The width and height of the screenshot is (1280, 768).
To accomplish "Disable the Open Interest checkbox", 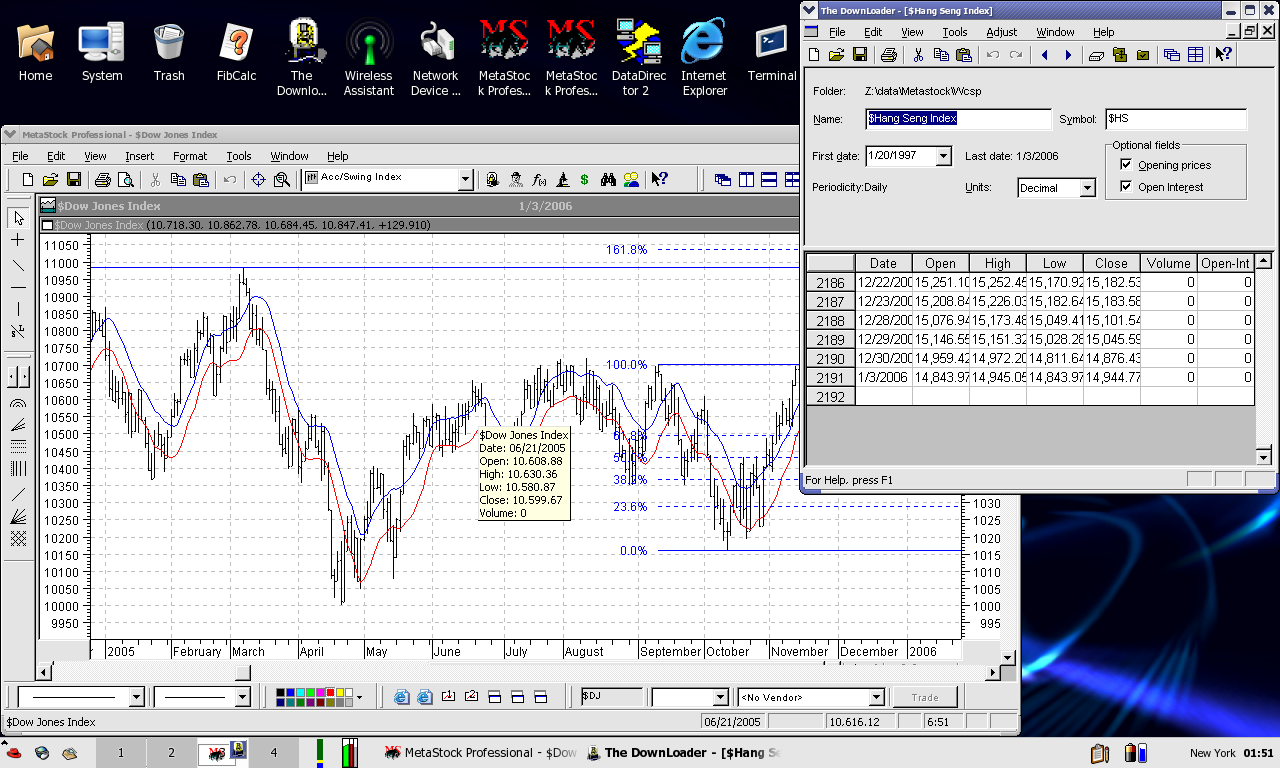I will (x=1125, y=187).
